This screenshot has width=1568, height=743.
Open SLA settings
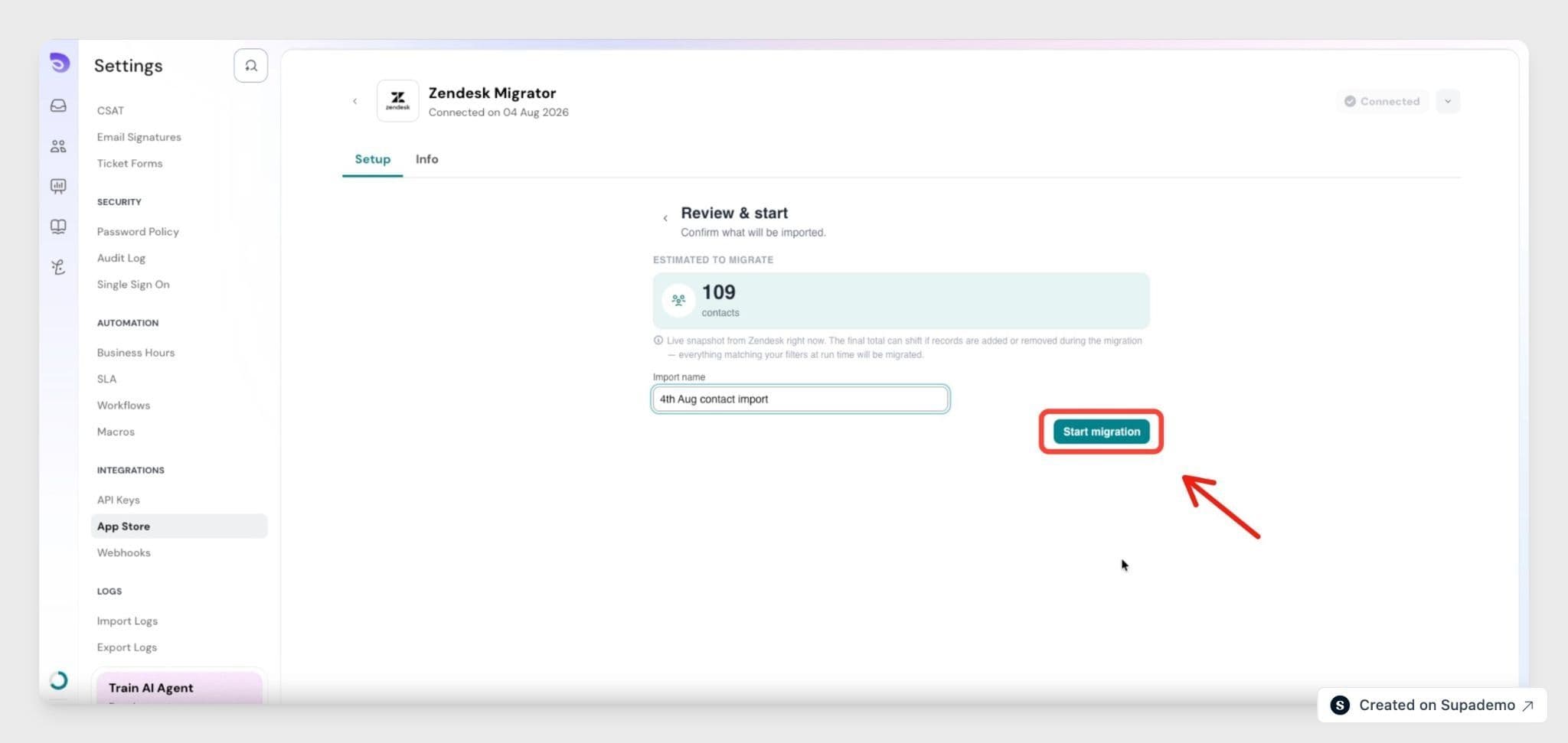point(106,379)
